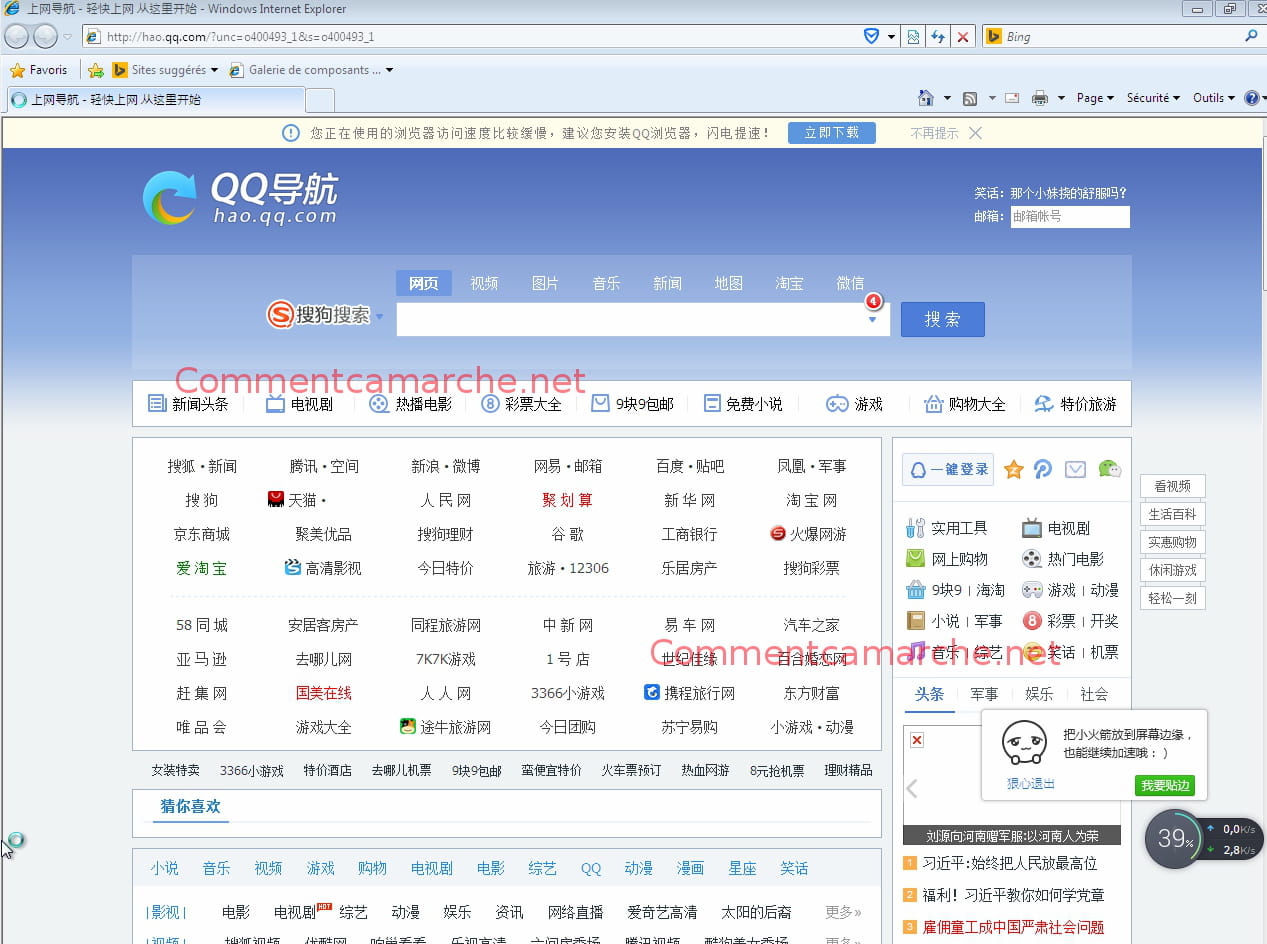Click the 邮箱帐号 input field

(1070, 216)
